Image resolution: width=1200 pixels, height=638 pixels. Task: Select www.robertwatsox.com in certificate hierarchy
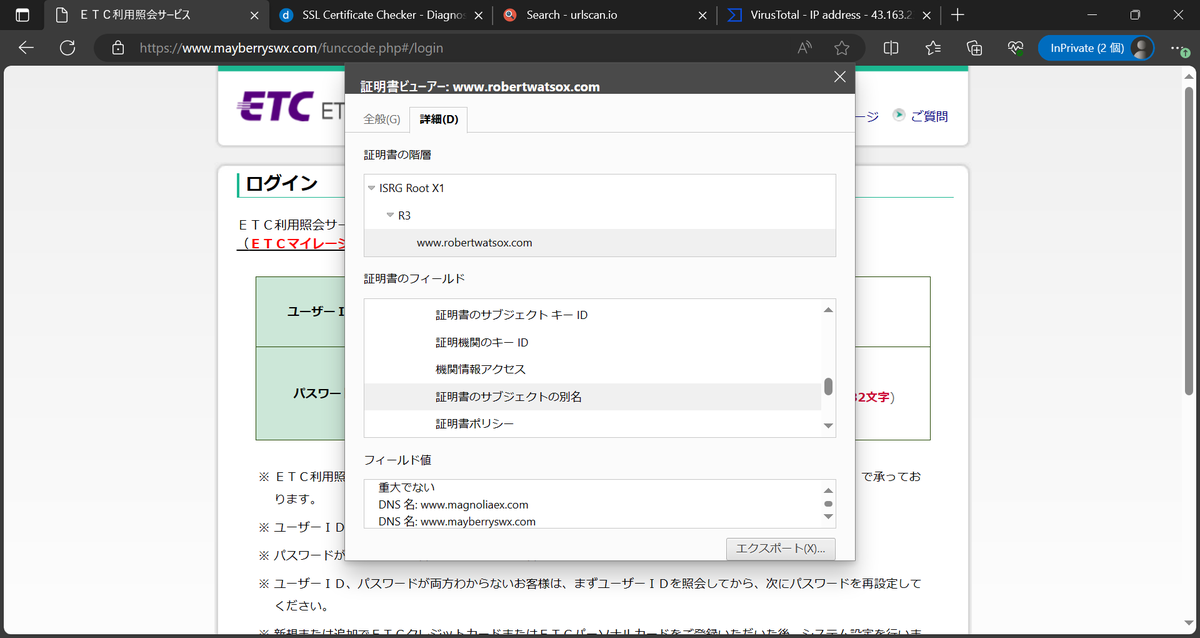point(600,242)
